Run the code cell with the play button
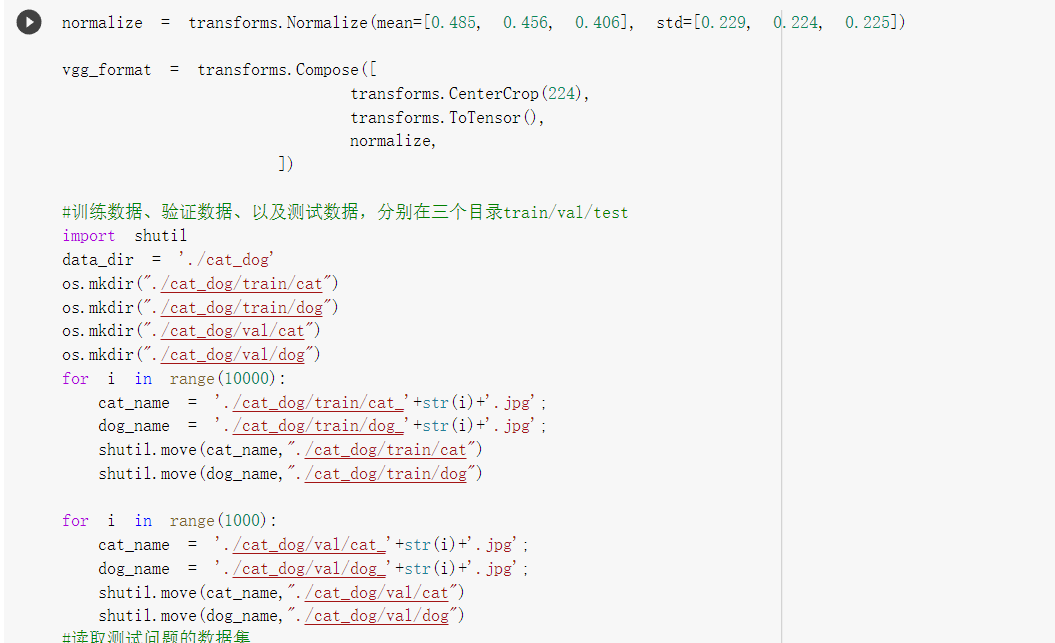The height and width of the screenshot is (643, 1055). pos(29,22)
